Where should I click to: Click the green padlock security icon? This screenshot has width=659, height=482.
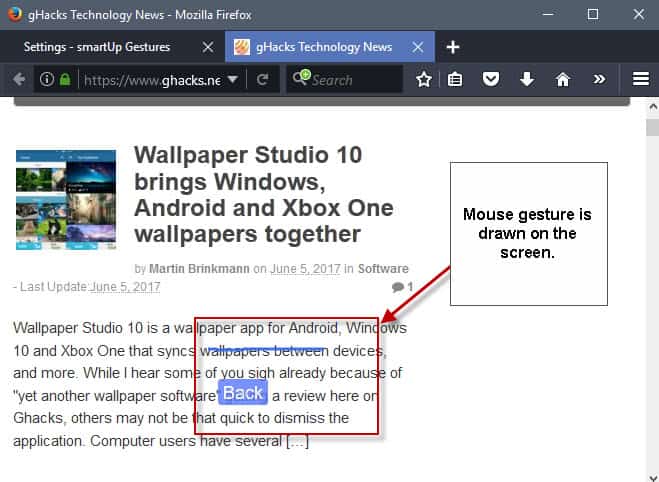click(x=65, y=79)
